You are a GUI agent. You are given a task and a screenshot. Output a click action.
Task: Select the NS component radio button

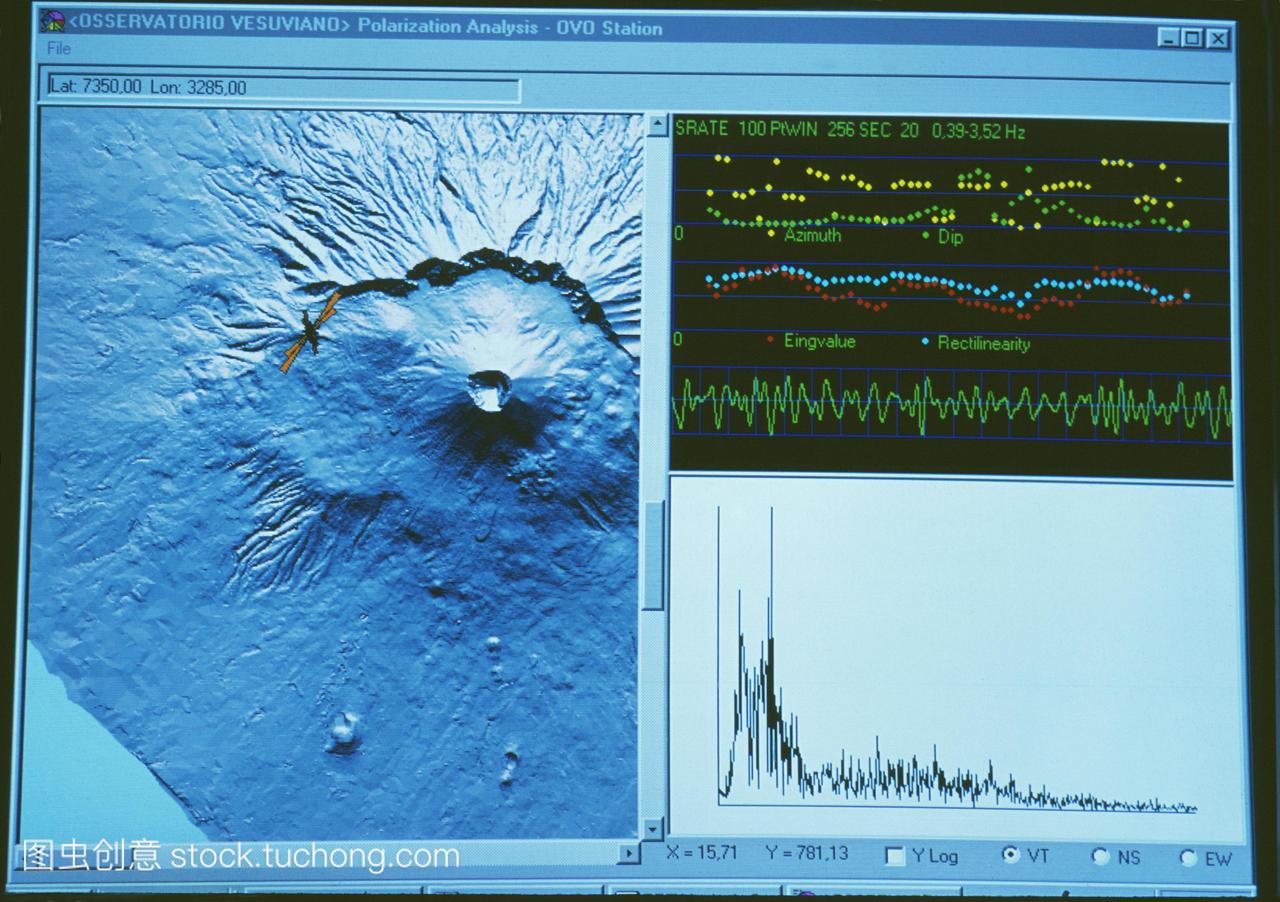tap(1101, 856)
